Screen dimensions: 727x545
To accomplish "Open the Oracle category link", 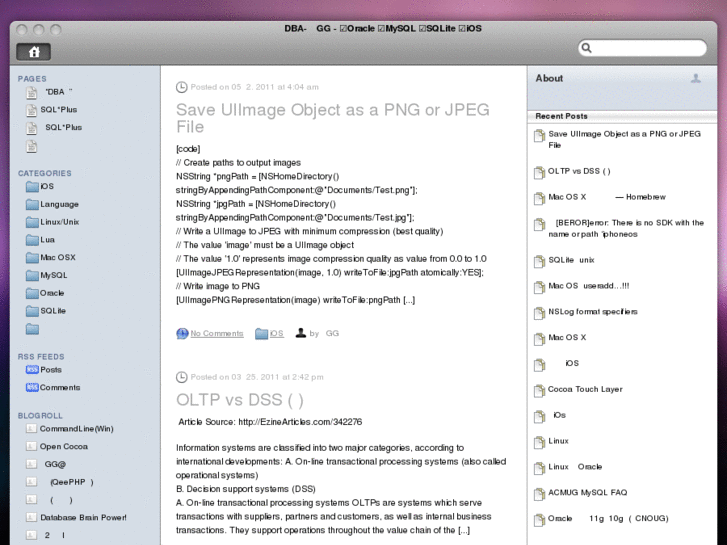I will pyautogui.click(x=51, y=293).
